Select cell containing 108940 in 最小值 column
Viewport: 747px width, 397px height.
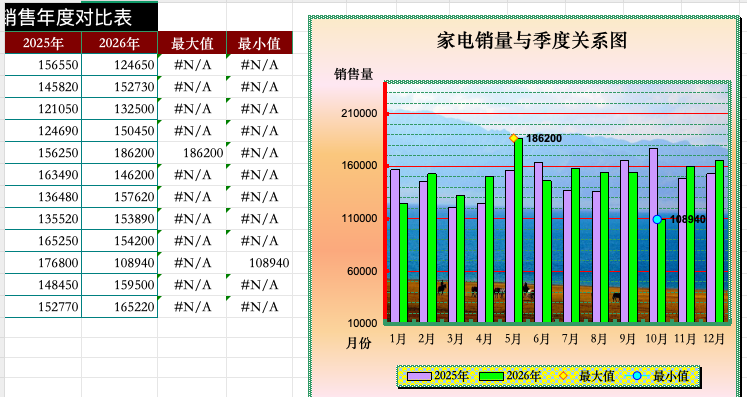coord(259,263)
